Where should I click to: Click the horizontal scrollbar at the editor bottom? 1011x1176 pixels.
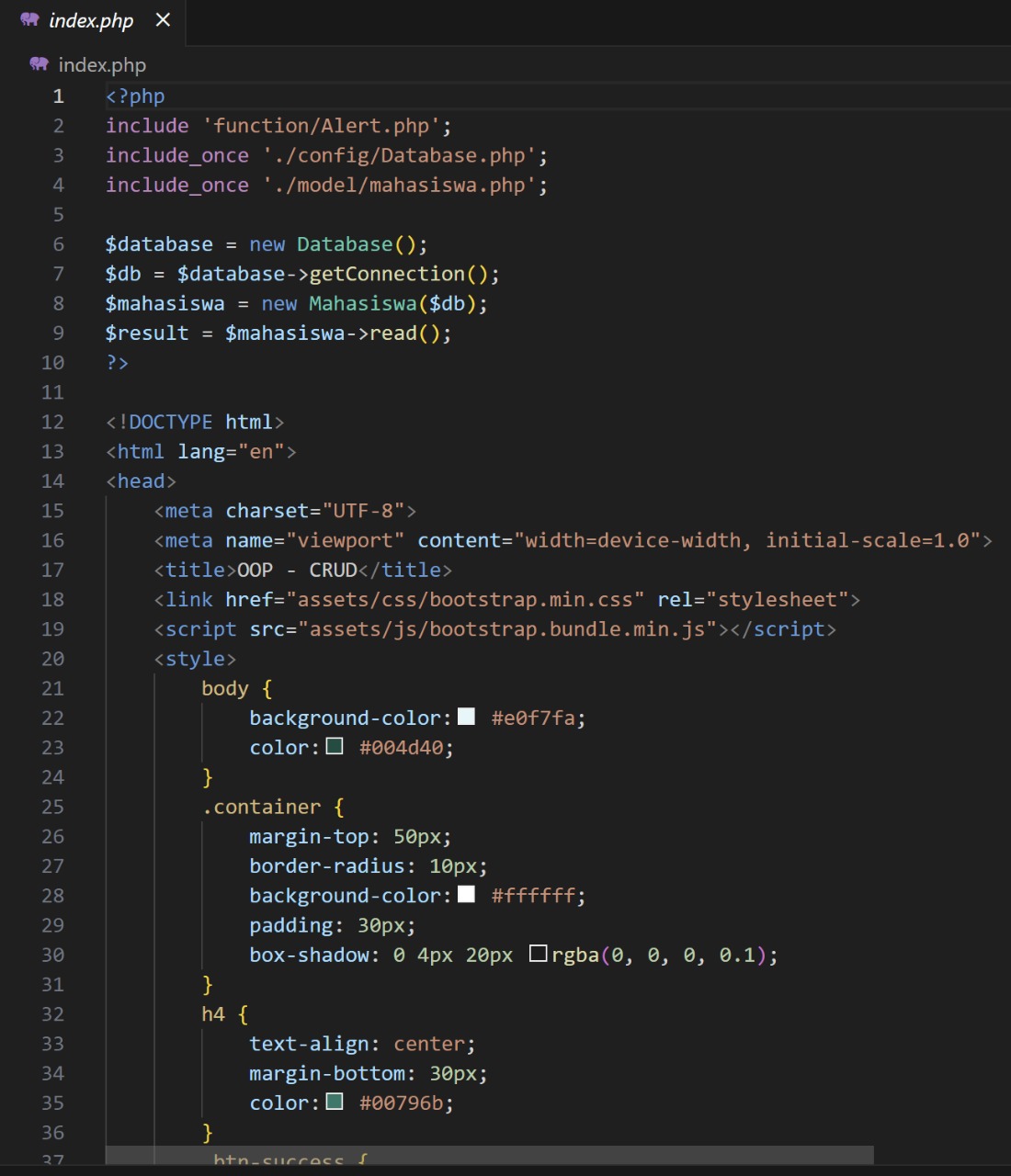coord(489,1155)
